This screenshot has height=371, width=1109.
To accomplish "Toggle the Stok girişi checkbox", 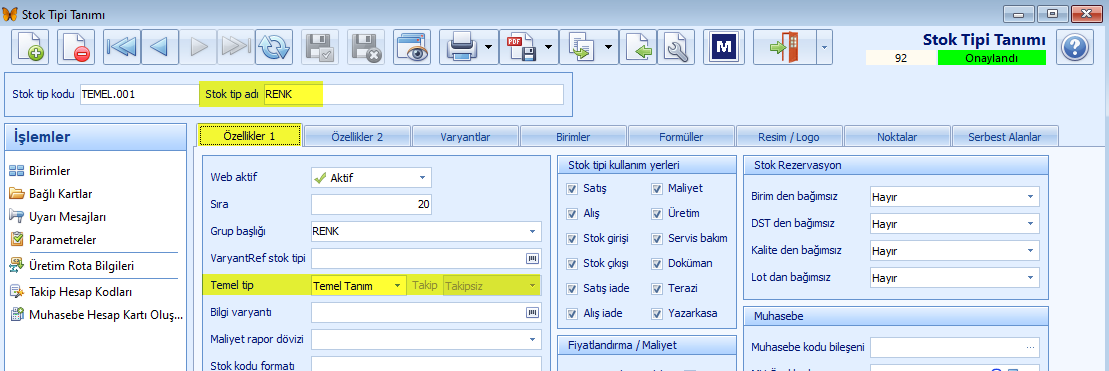I will pos(571,238).
